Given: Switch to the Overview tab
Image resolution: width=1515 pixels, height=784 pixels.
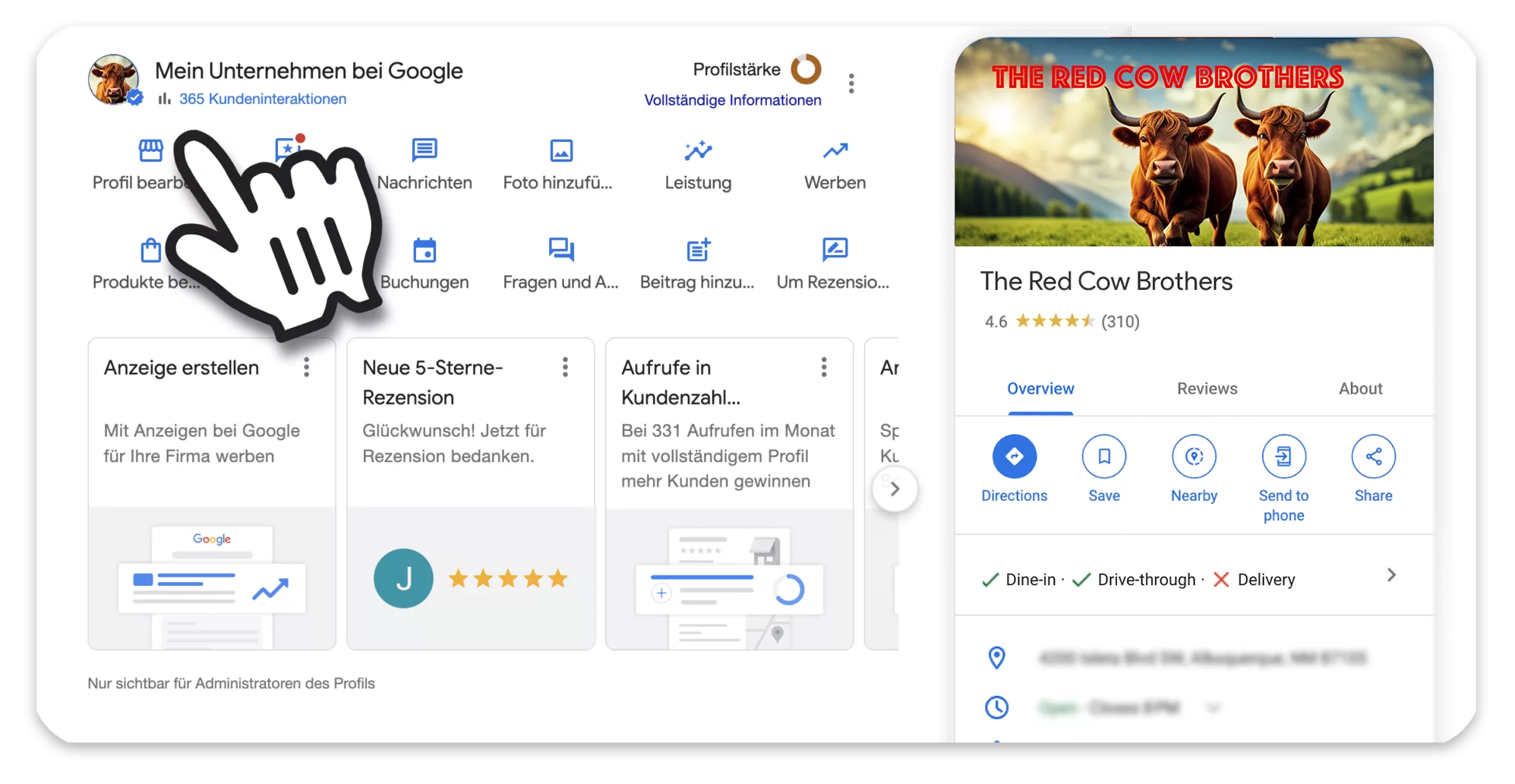Looking at the screenshot, I should (1040, 389).
